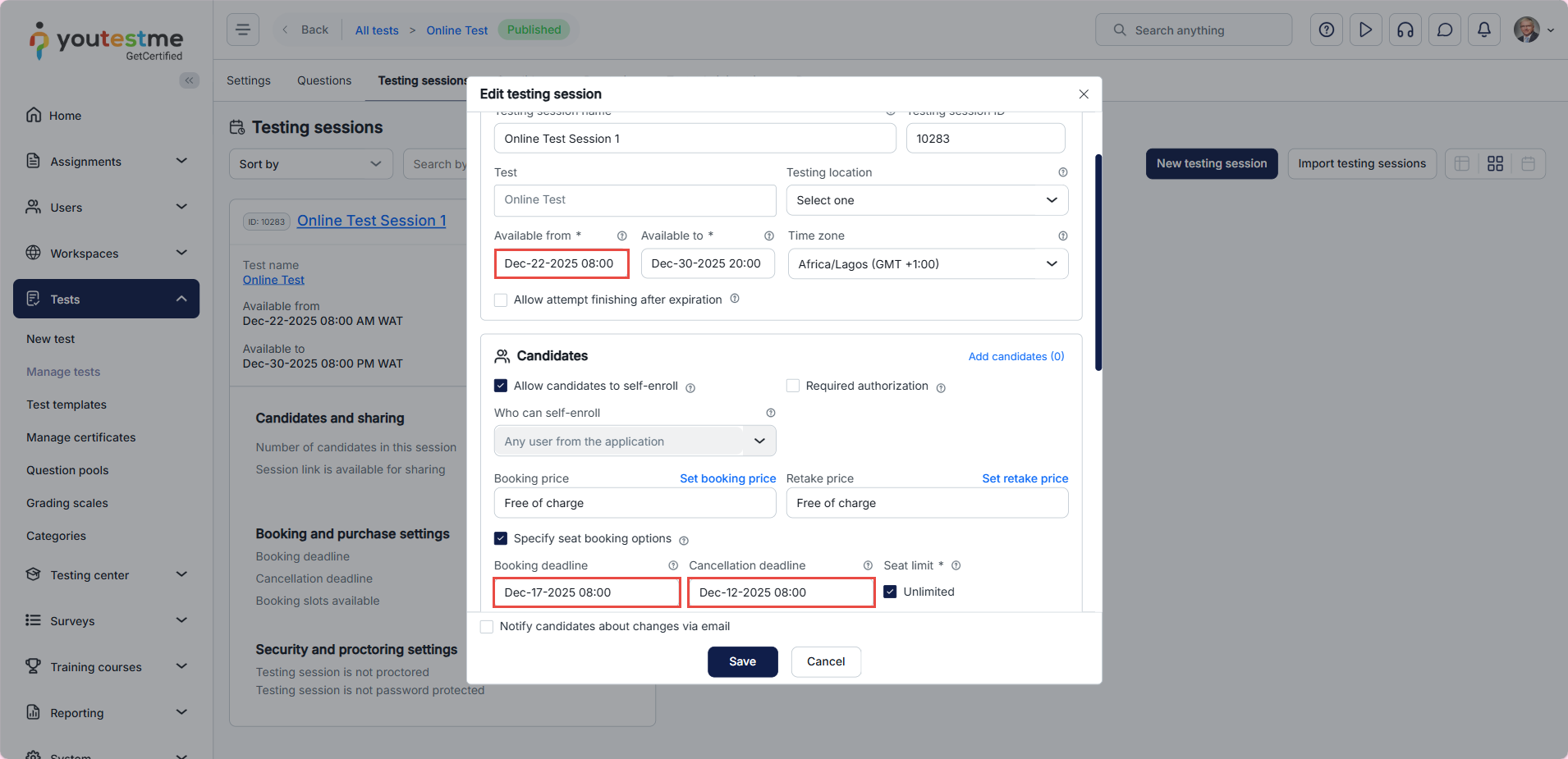
Task: Switch to grid view icon
Action: (x=1495, y=164)
